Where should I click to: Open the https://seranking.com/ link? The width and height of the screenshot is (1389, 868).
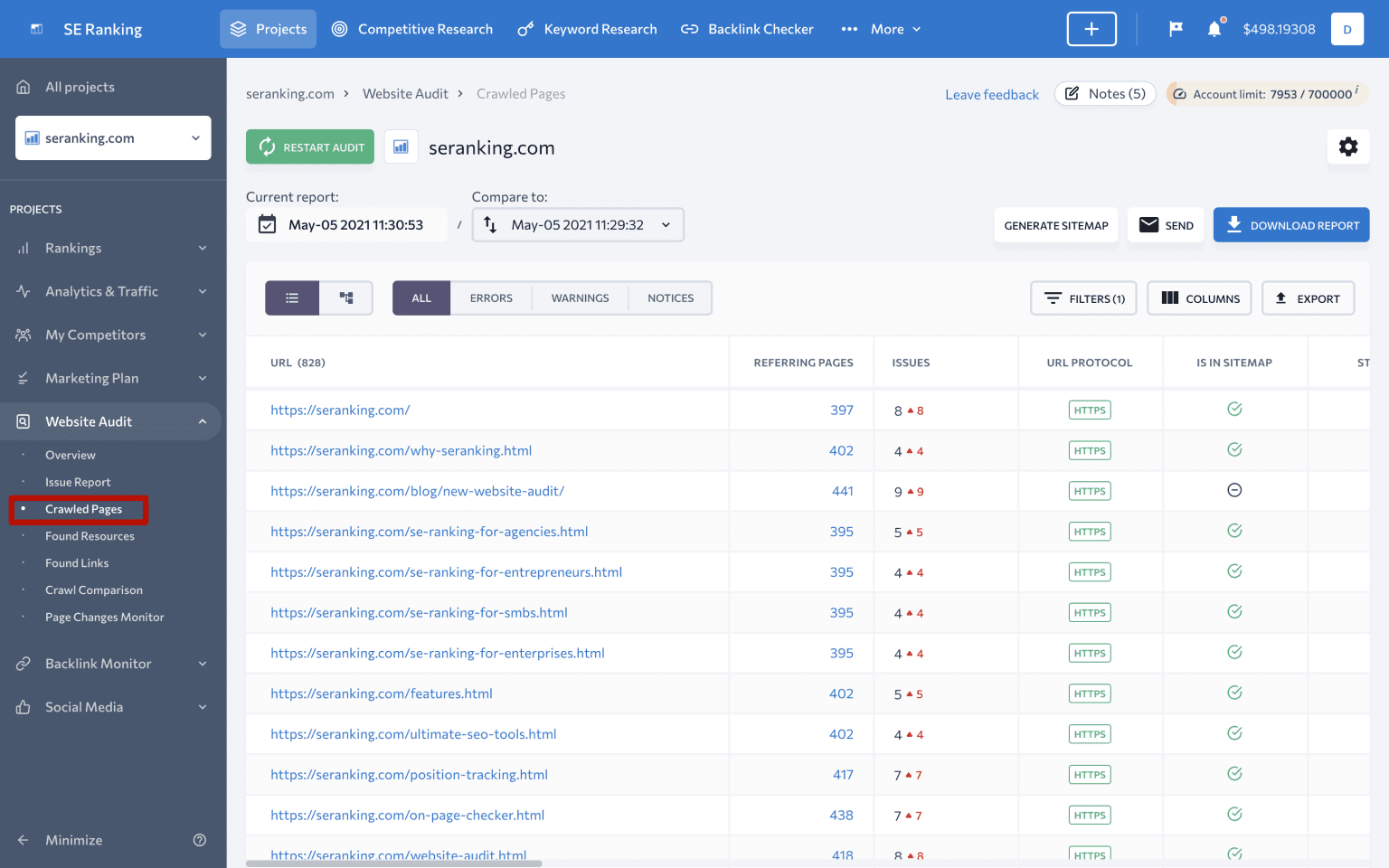(340, 410)
